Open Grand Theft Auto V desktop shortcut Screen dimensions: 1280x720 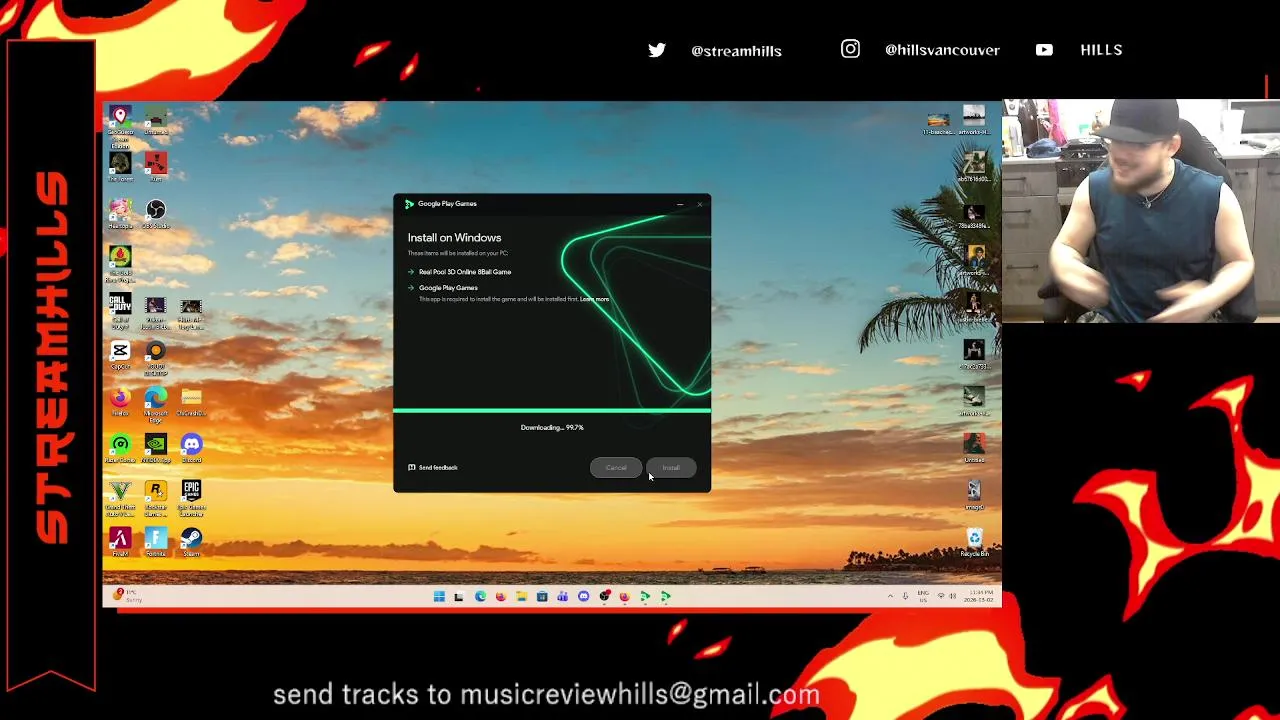[x=120, y=498]
